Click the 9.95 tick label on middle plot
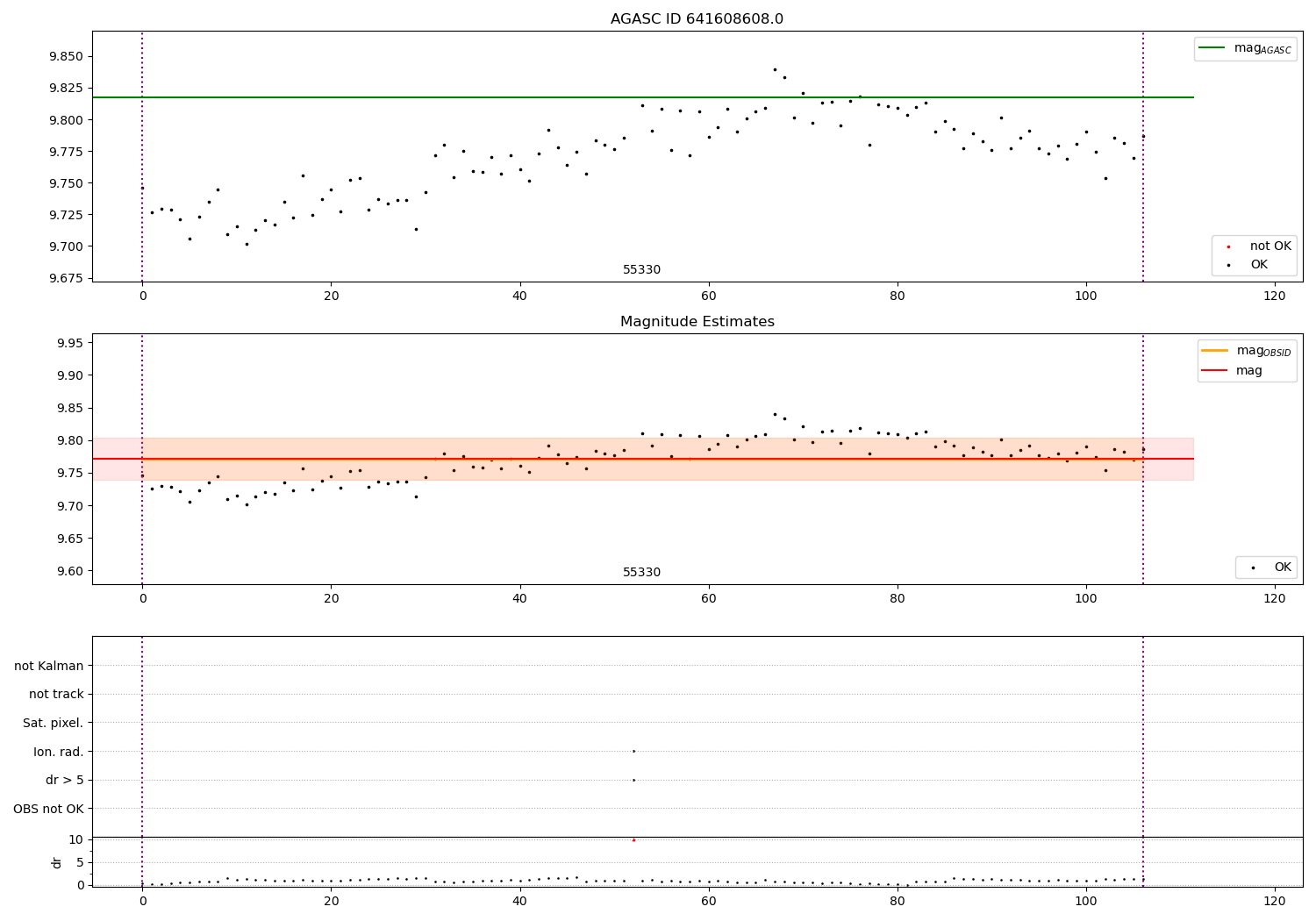The image size is (1316, 921). (x=69, y=343)
